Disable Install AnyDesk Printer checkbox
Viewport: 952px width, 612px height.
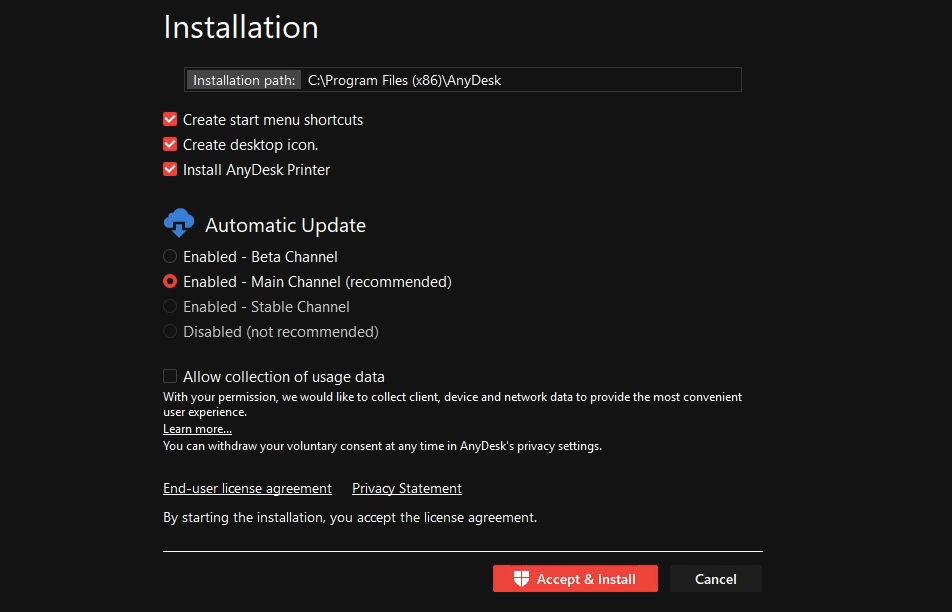pyautogui.click(x=170, y=169)
